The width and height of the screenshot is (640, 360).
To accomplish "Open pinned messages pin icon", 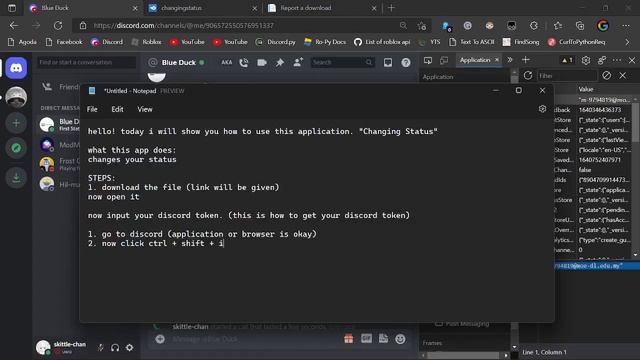I will pyautogui.click(x=280, y=62).
